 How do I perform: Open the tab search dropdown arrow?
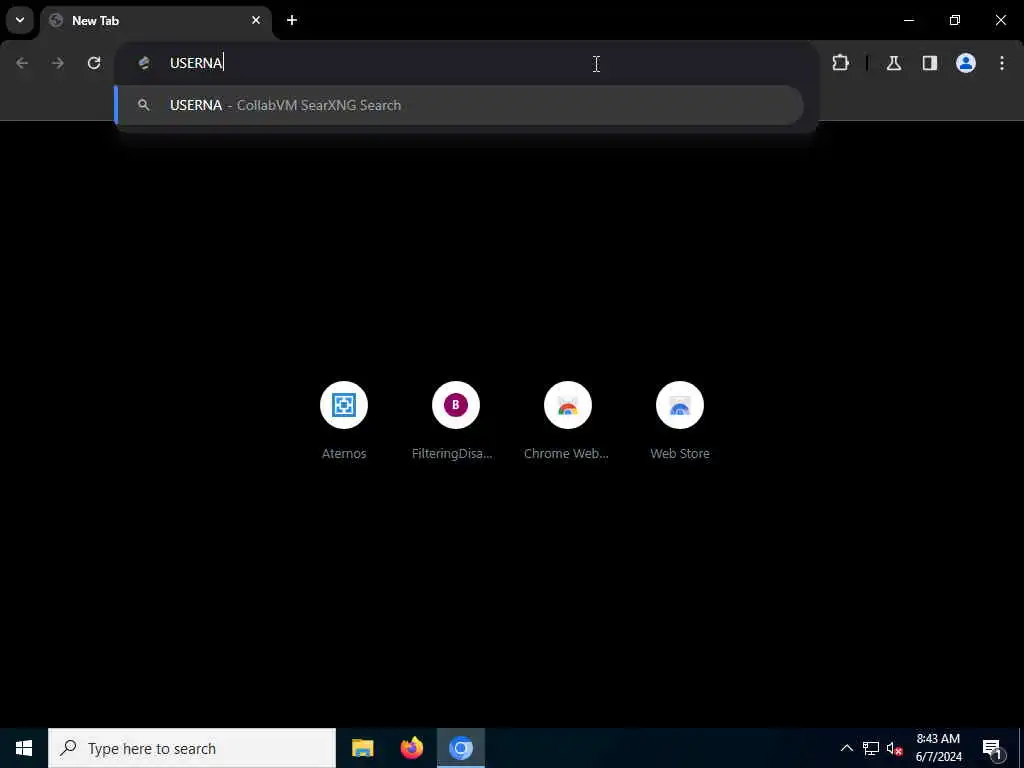(x=20, y=20)
